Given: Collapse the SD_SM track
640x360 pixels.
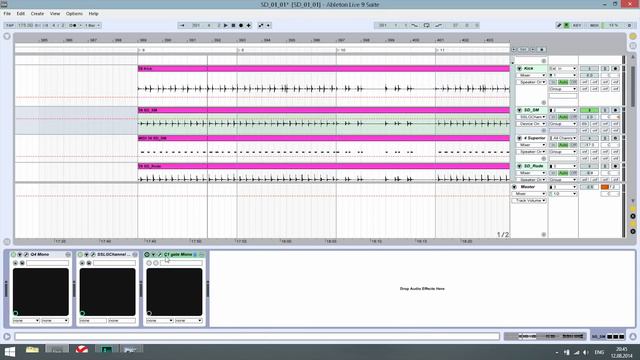Looking at the screenshot, I should click(519, 110).
